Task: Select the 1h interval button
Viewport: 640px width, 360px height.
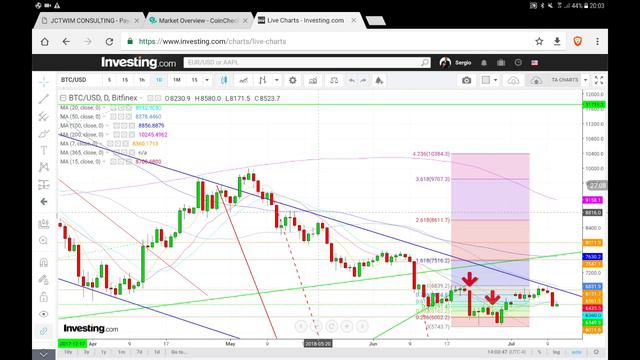Action: (142, 80)
